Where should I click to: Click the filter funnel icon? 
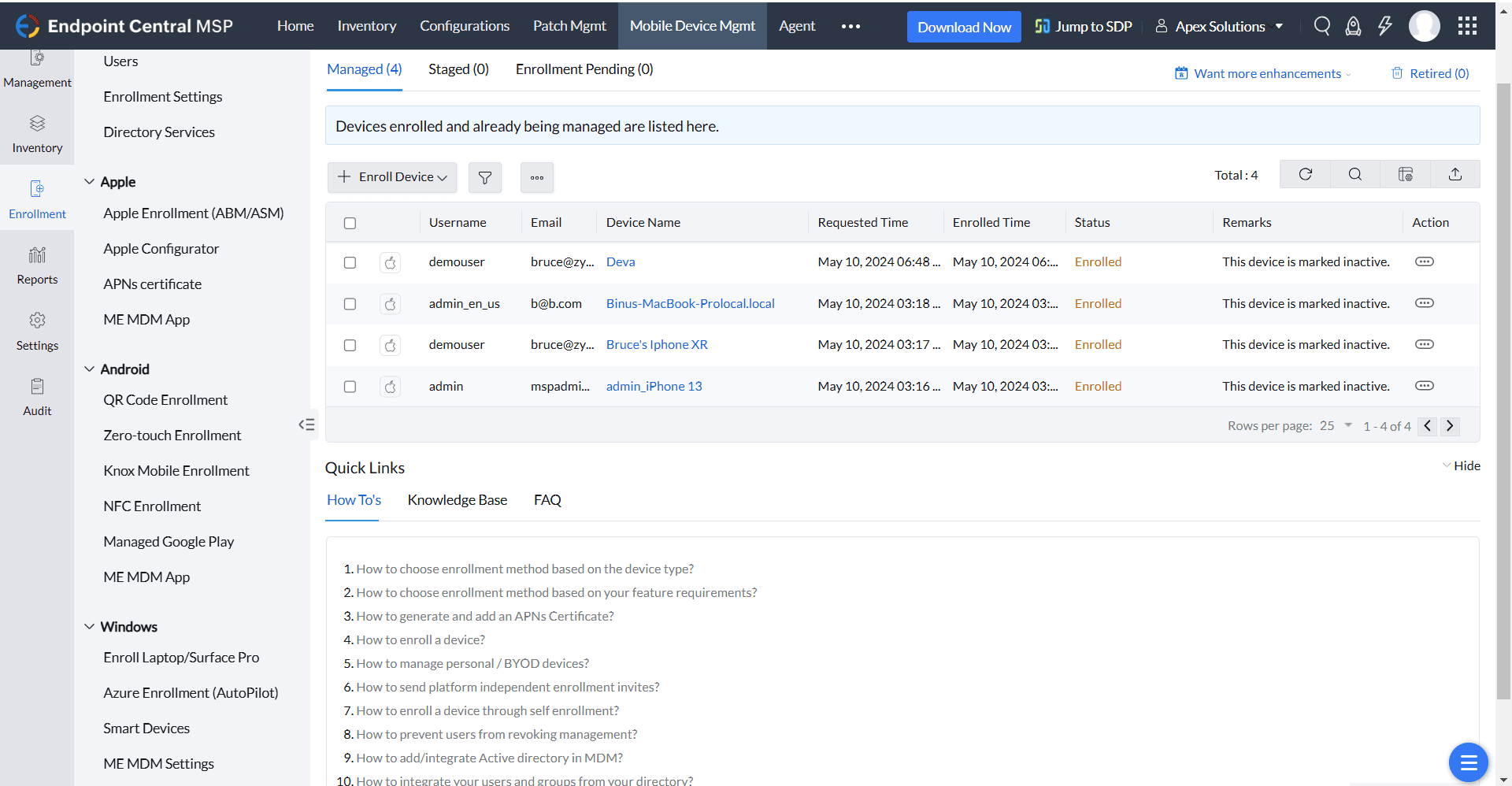[485, 178]
